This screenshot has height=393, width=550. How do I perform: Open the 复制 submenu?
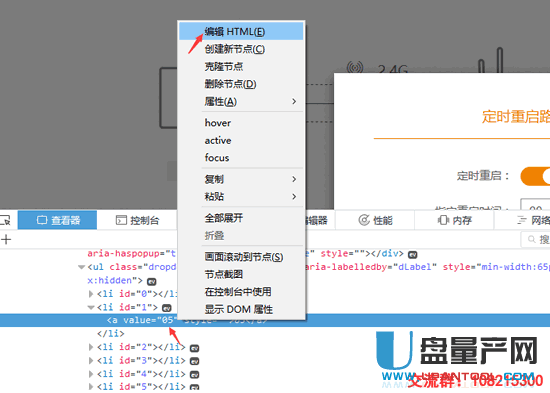[241, 179]
